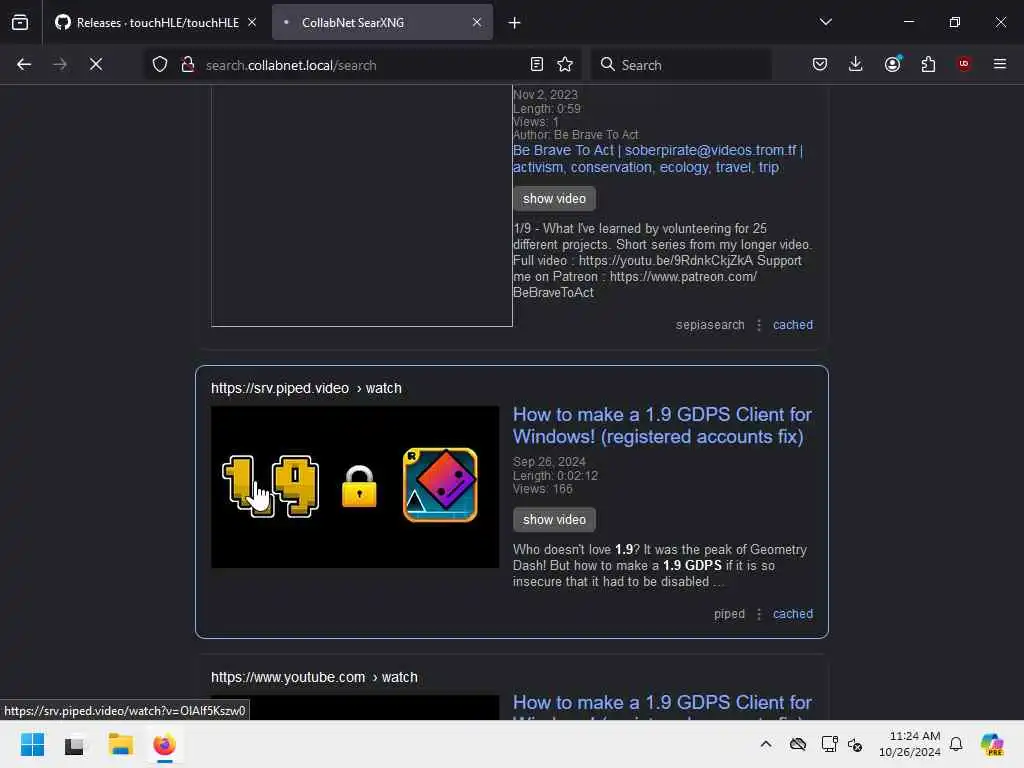This screenshot has height=768, width=1024.
Task: Click show video under the piped result
Action: click(554, 520)
